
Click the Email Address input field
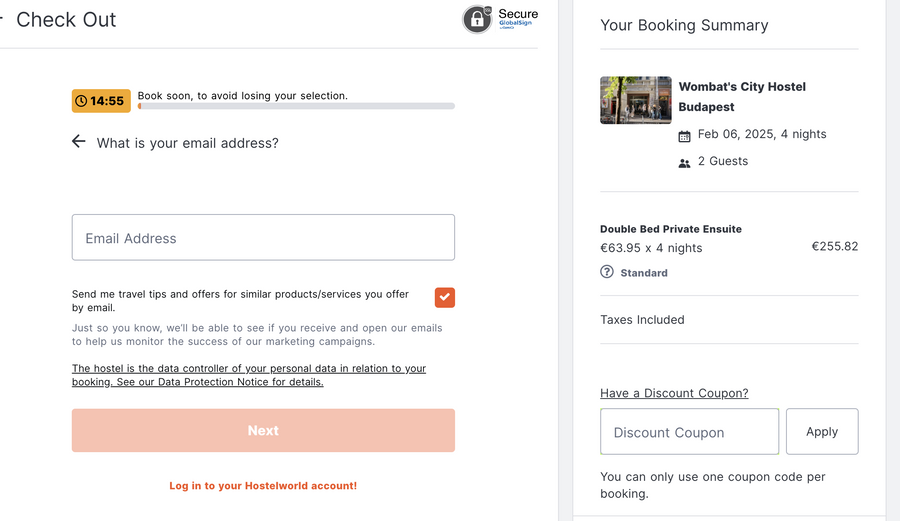[263, 238]
